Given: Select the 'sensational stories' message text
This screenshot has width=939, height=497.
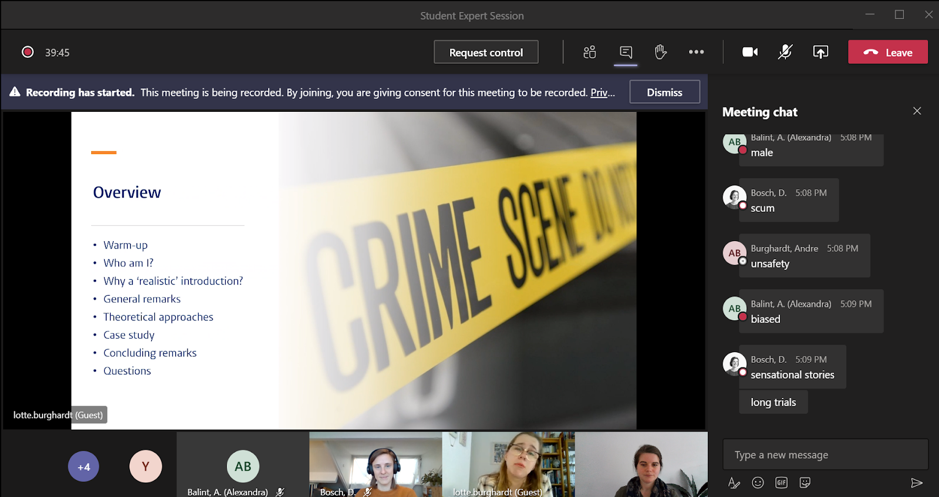Looking at the screenshot, I should [x=792, y=375].
